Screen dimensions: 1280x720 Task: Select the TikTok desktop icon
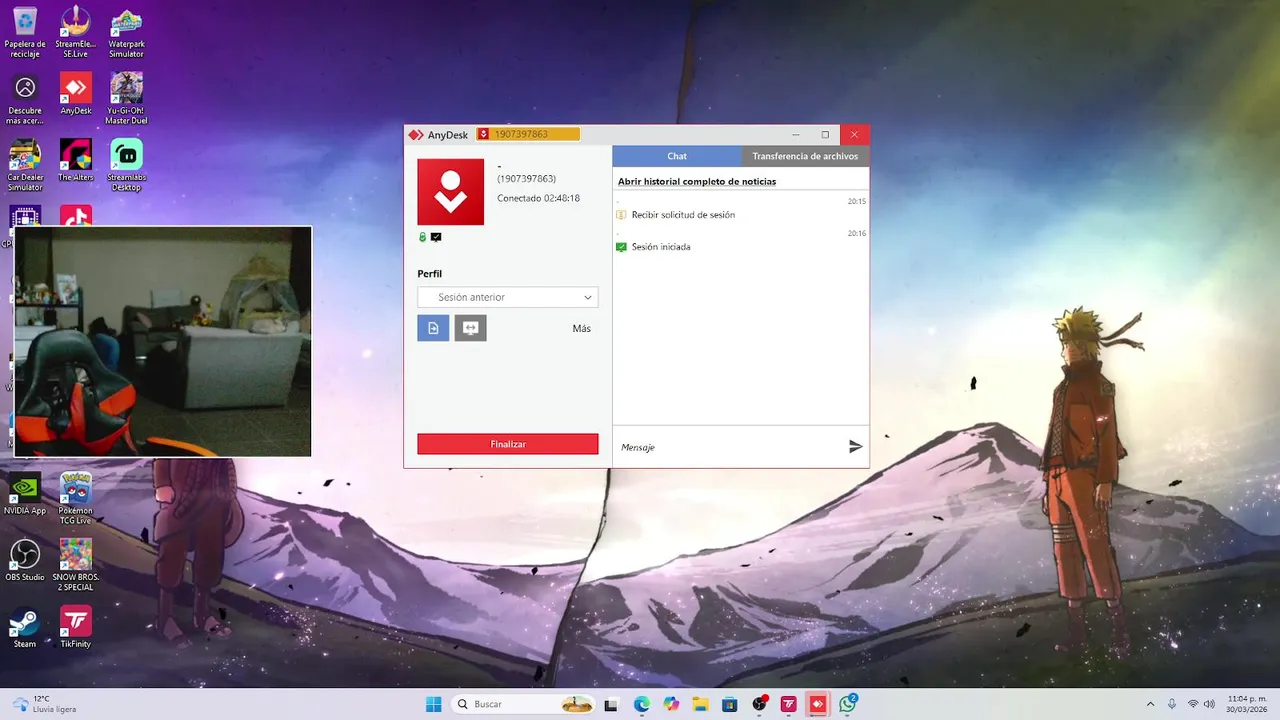pos(76,216)
